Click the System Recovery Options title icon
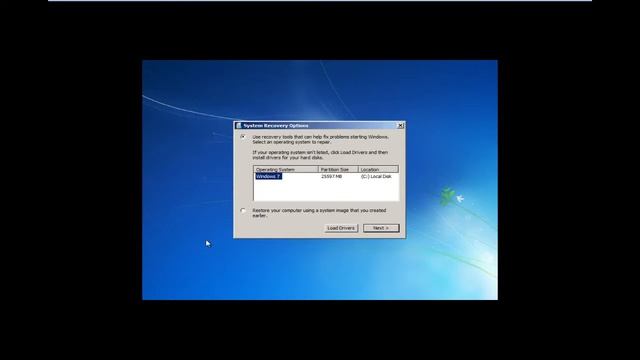Viewport: 640px width, 360px height. click(239, 126)
